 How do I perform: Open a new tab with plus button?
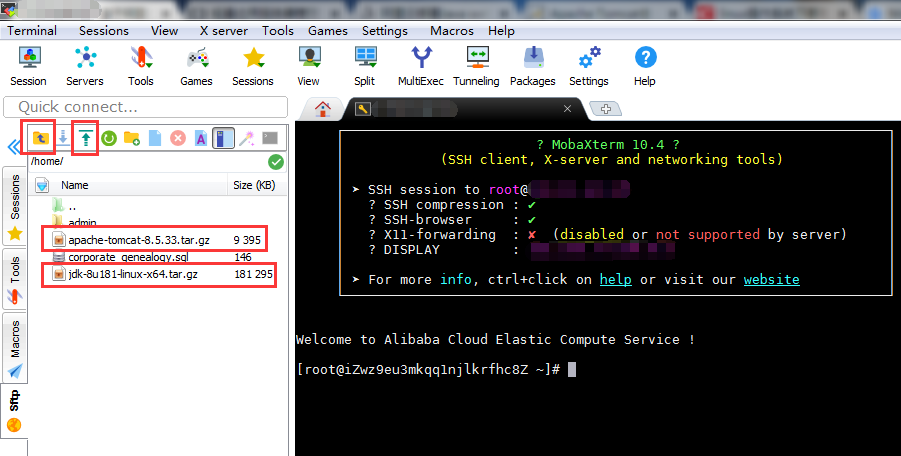pyautogui.click(x=605, y=108)
